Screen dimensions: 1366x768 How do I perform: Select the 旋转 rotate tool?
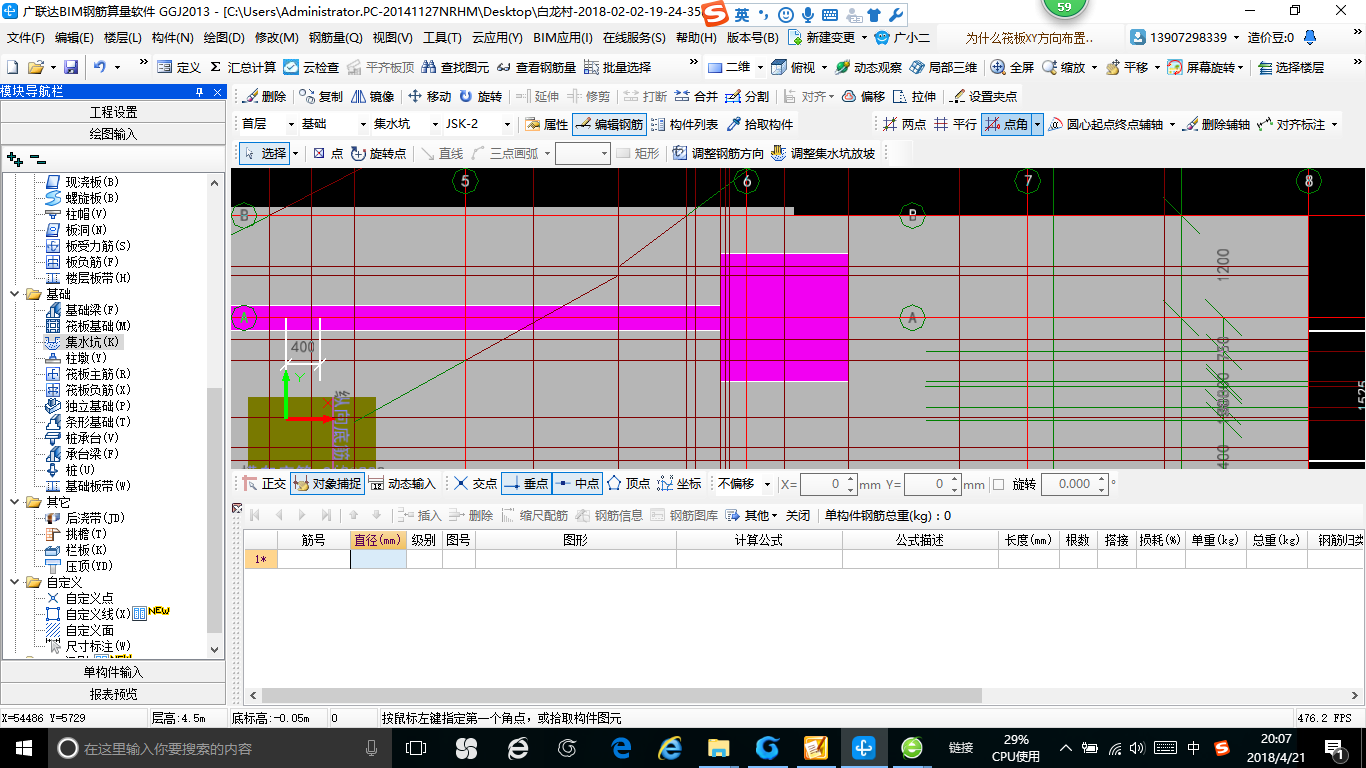[x=480, y=97]
